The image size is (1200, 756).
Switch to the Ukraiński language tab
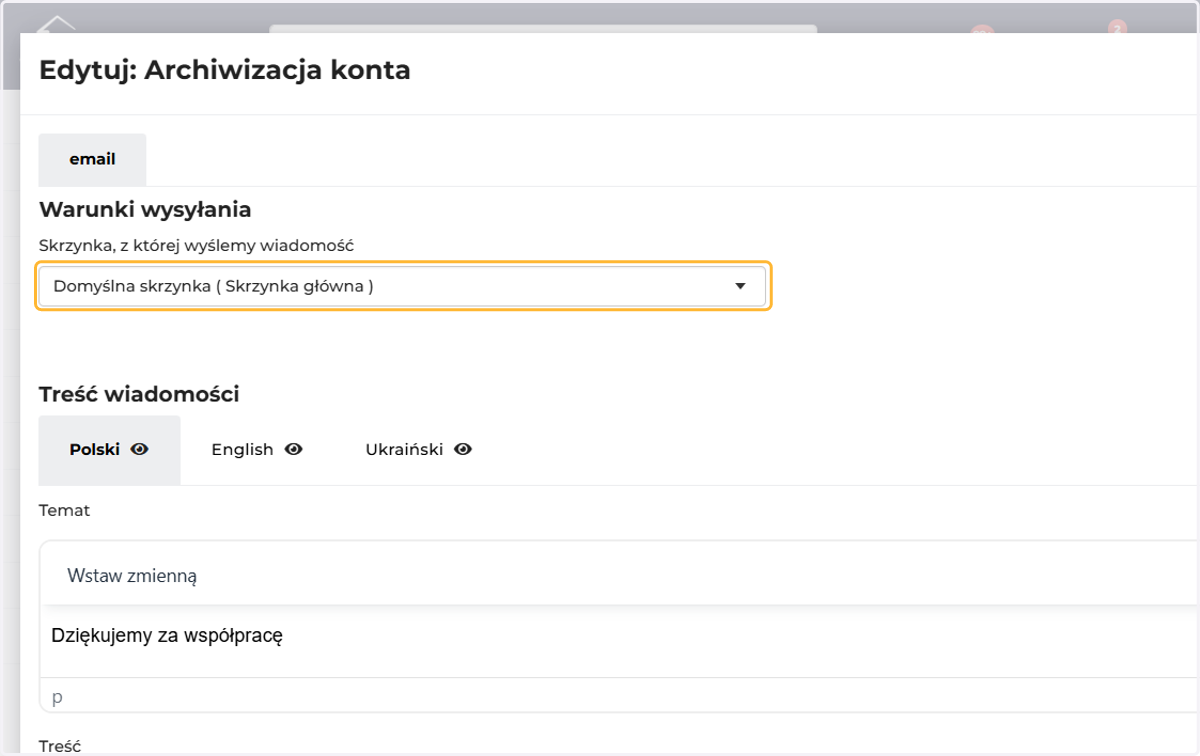(418, 450)
